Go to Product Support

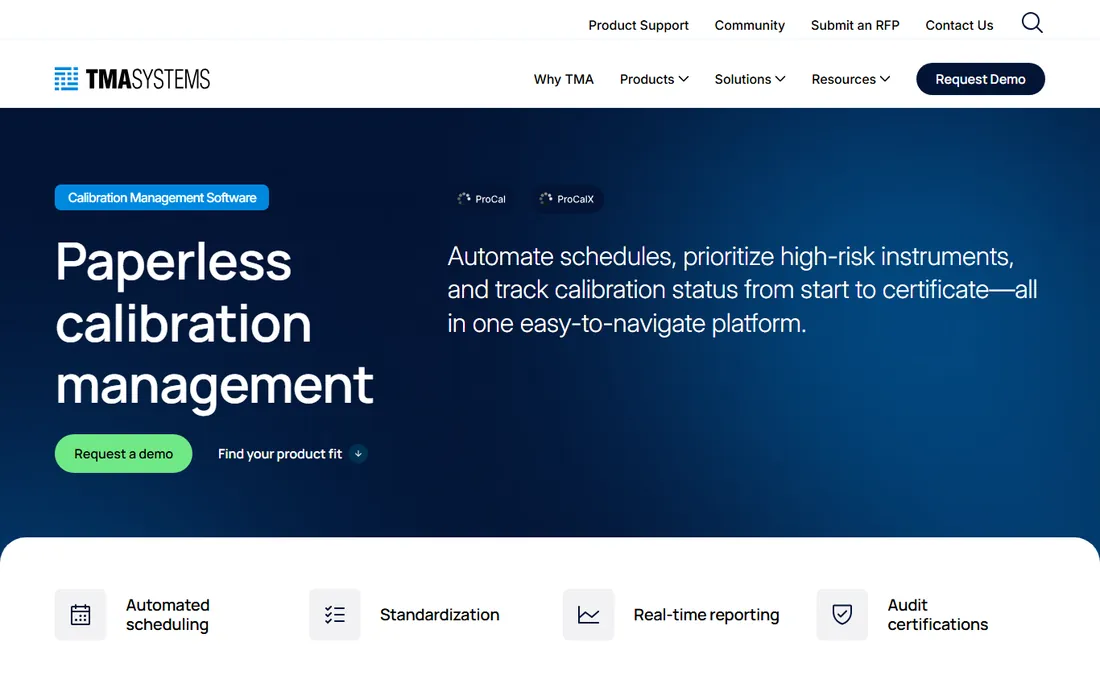pyautogui.click(x=638, y=25)
